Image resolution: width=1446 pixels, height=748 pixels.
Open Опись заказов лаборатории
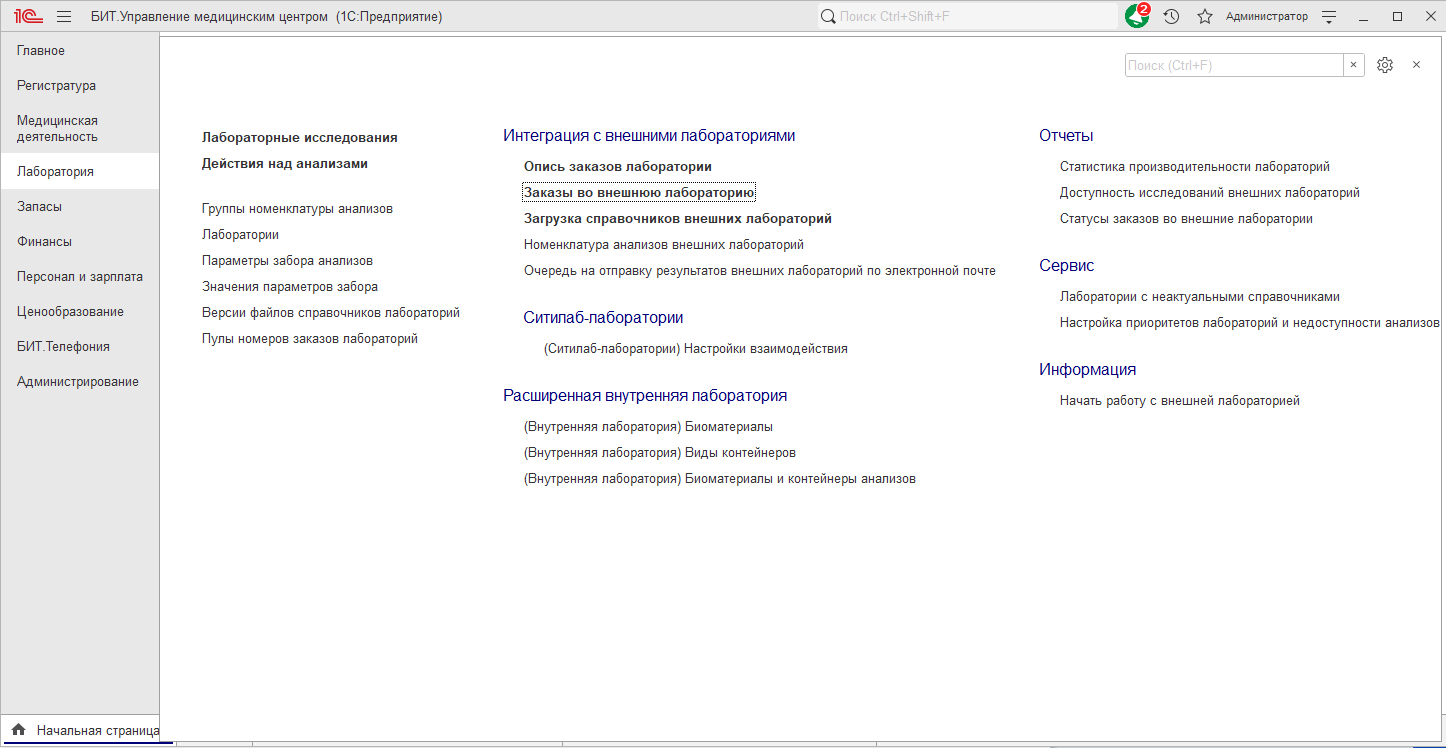click(617, 166)
